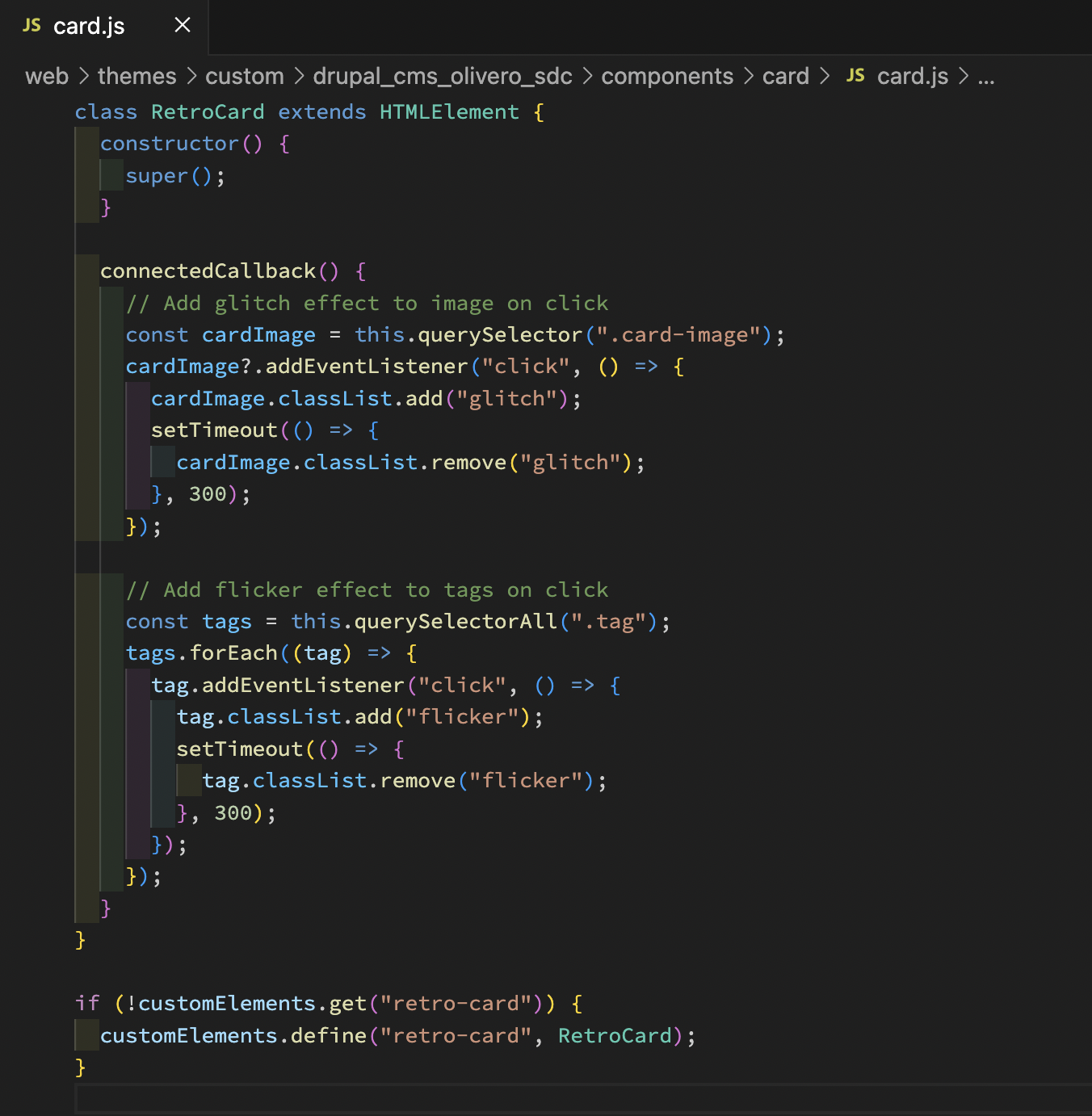This screenshot has height=1116, width=1092.
Task: Click the '// Add flicker effect' comment
Action: click(367, 590)
